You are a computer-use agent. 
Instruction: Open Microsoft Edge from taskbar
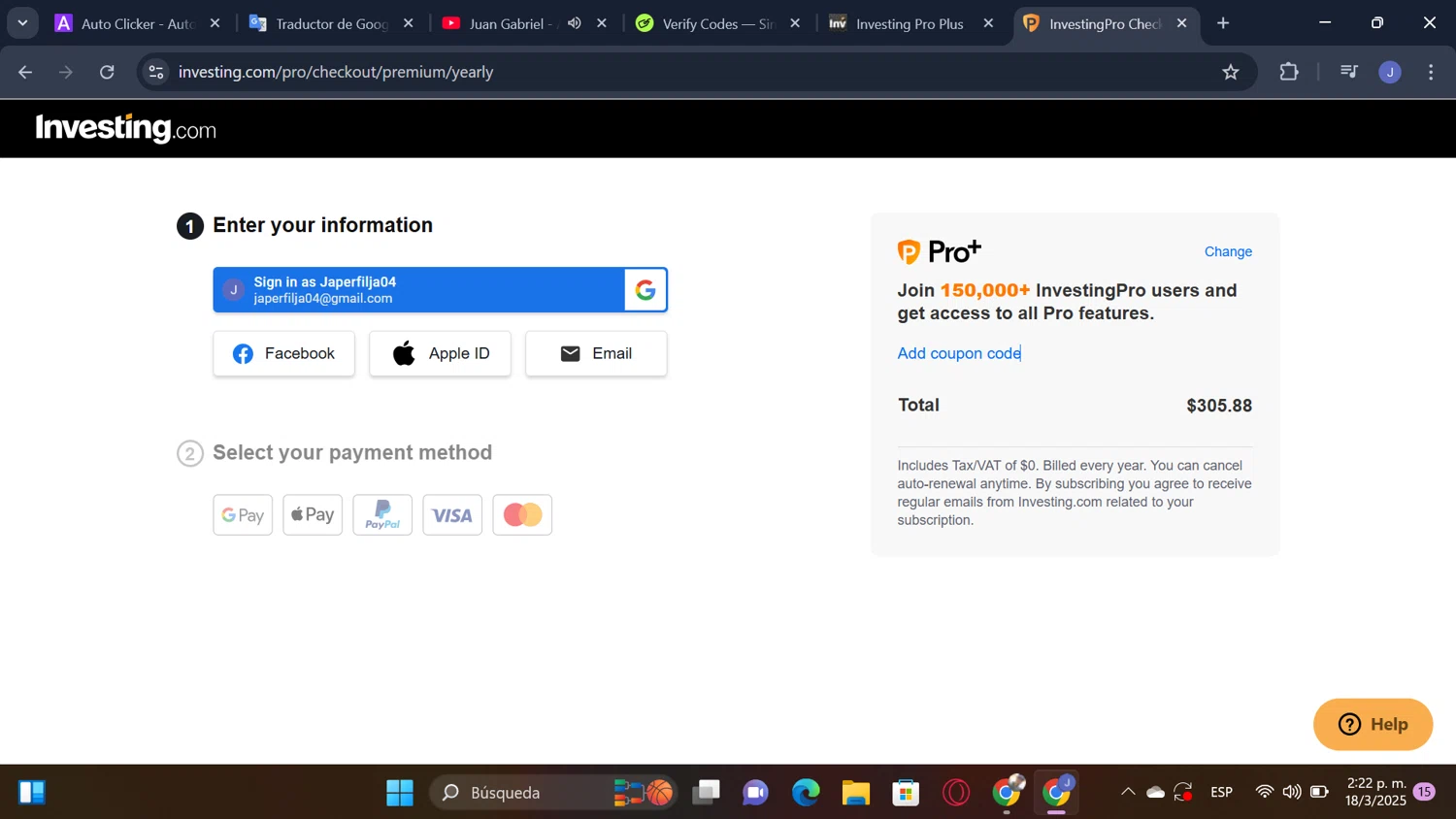point(806,793)
